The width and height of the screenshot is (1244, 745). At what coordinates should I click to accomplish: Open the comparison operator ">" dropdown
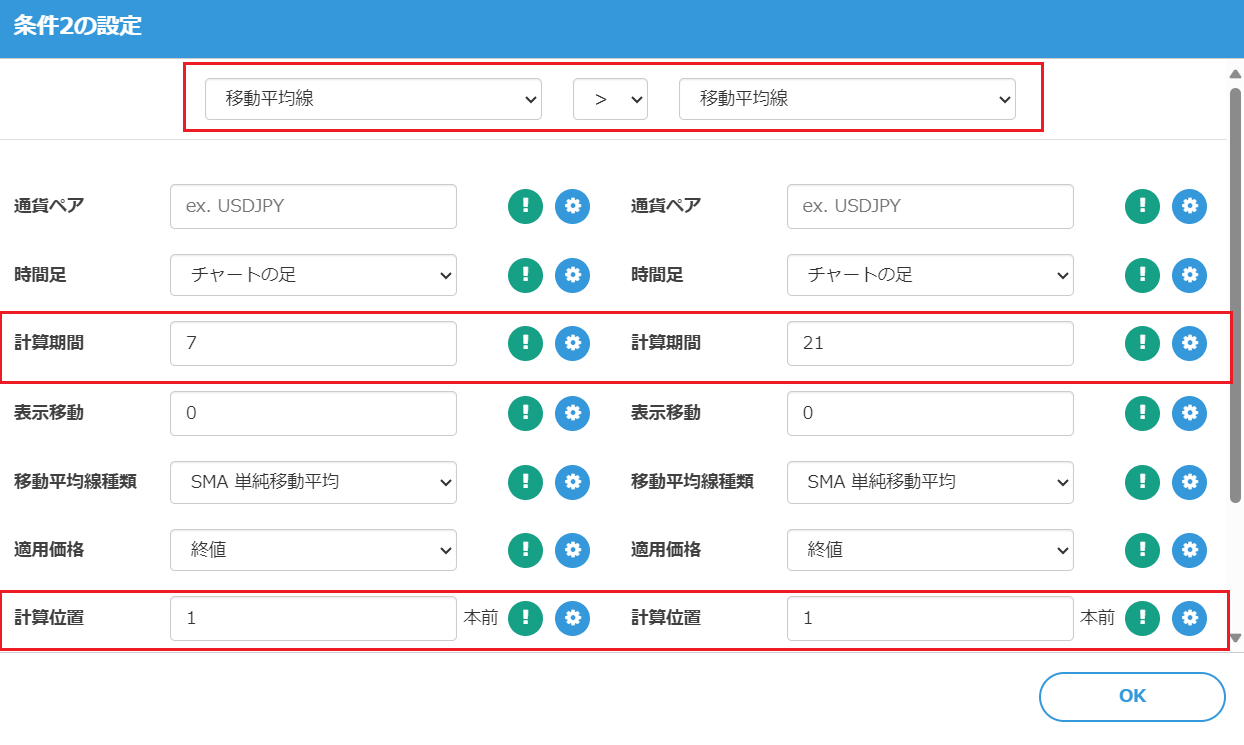coord(610,99)
